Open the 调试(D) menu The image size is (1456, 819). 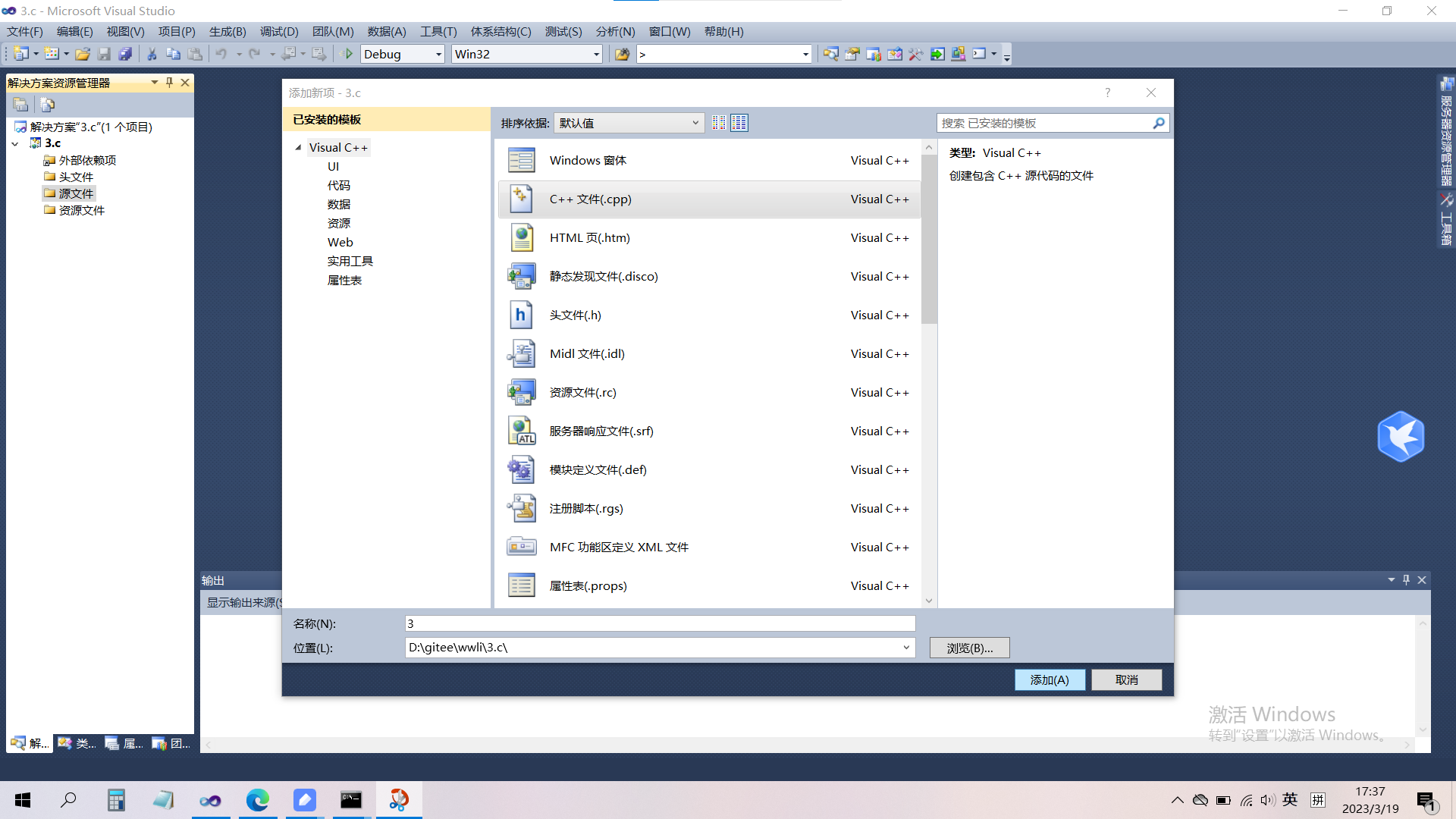(x=278, y=31)
